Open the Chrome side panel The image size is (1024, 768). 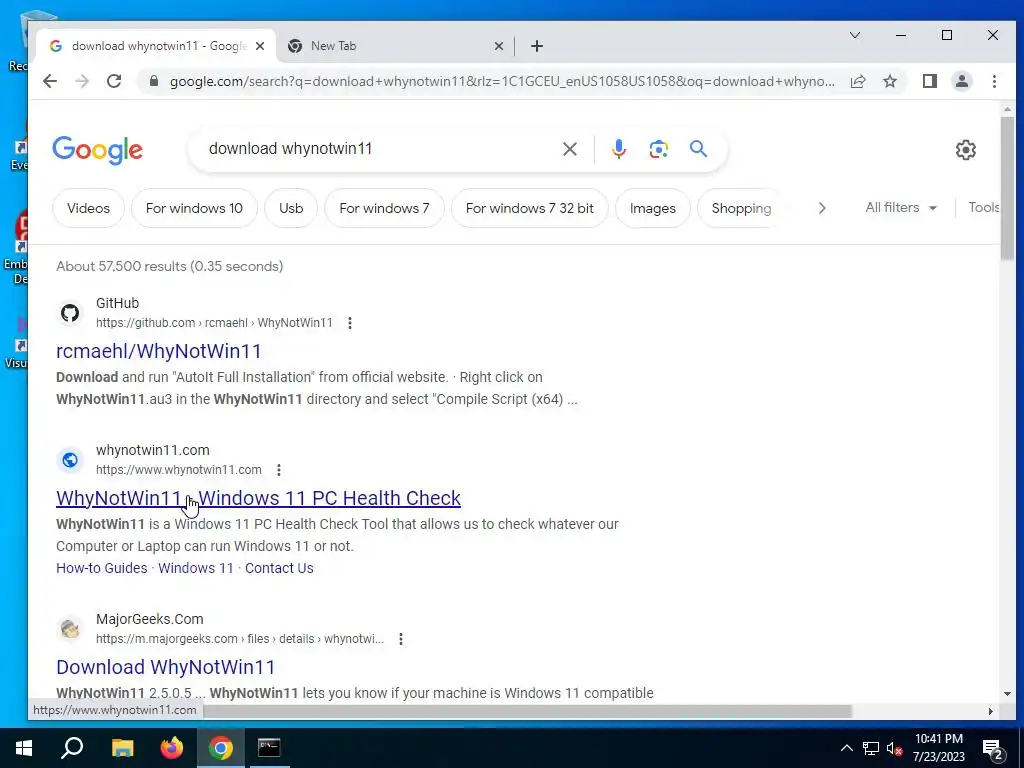929,81
